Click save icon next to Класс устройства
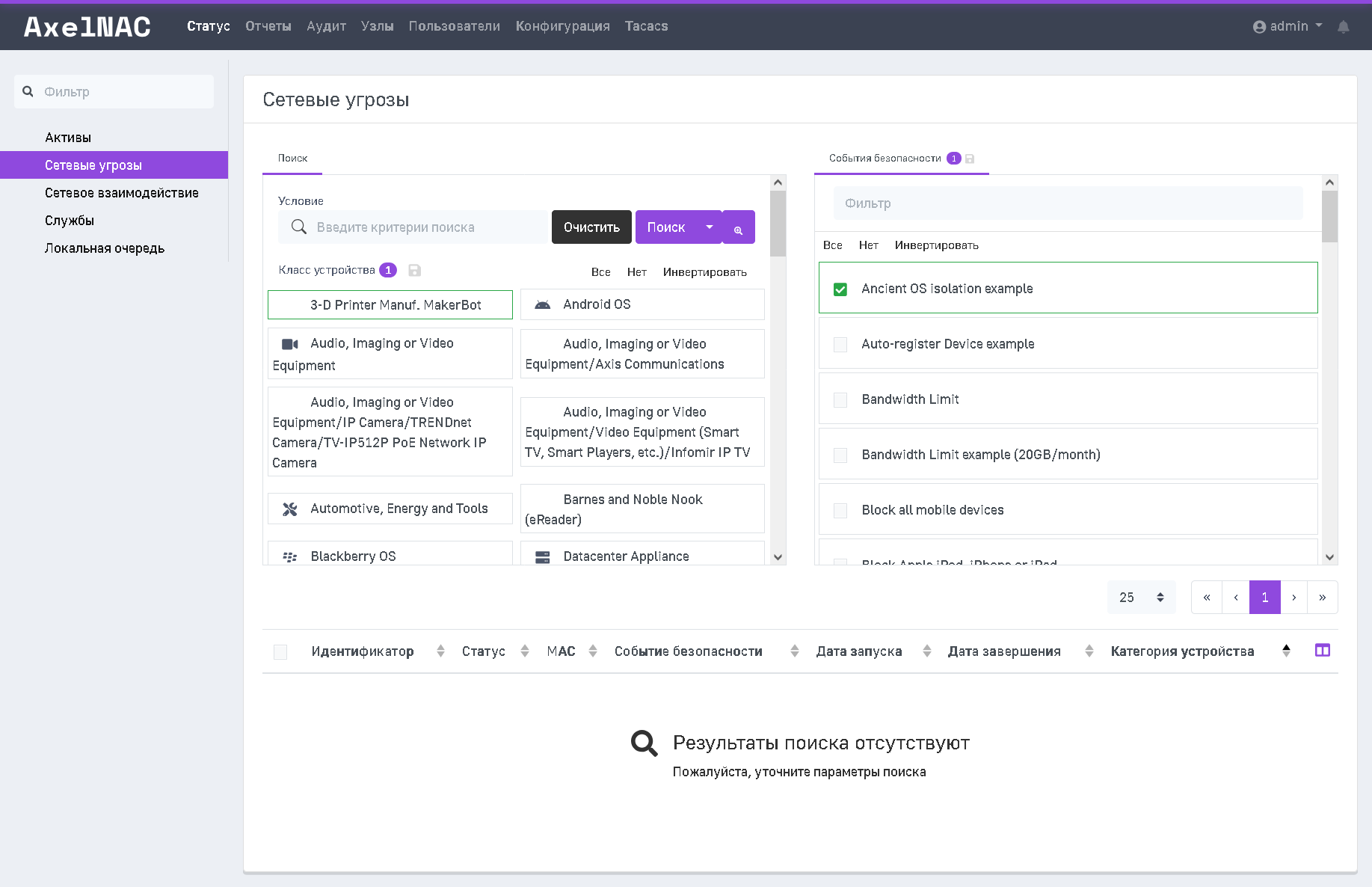1372x887 pixels. 415,271
